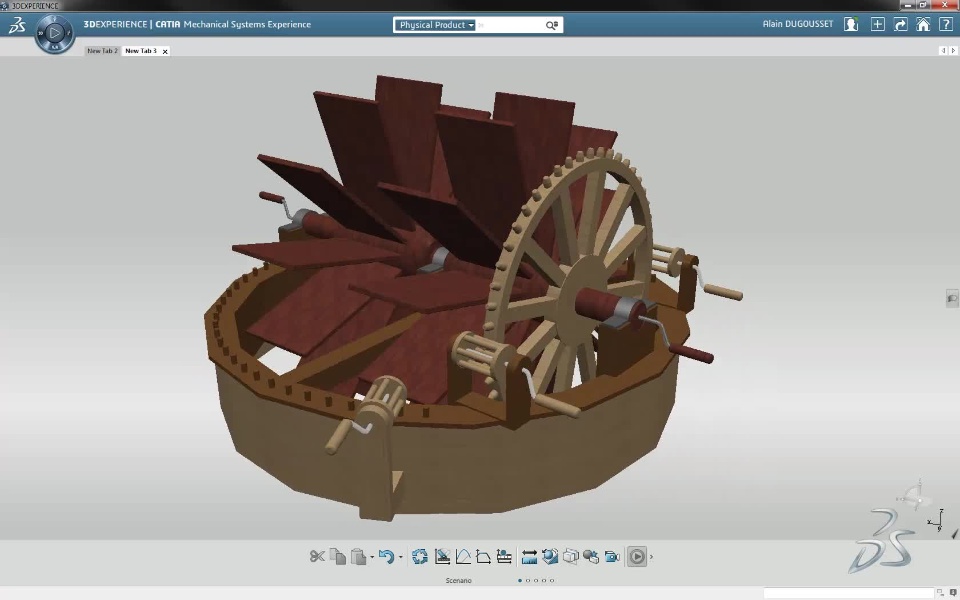
Task: Click the video camera capture icon
Action: tap(612, 556)
